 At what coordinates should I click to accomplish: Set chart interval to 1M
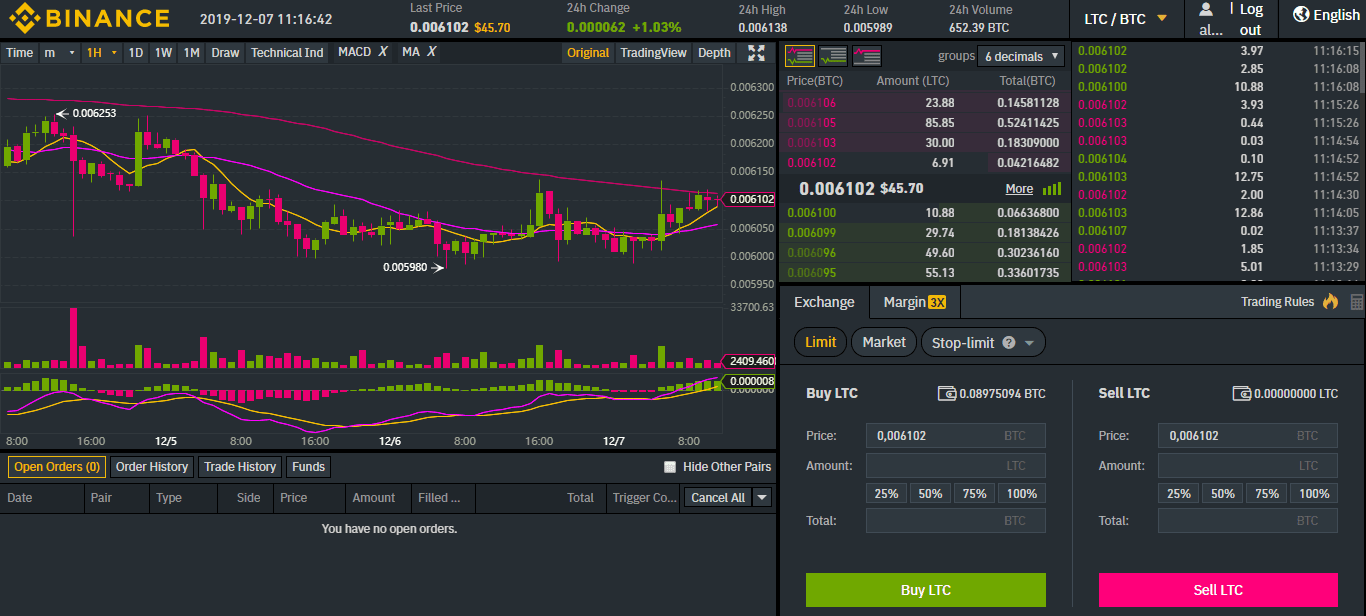pyautogui.click(x=192, y=53)
